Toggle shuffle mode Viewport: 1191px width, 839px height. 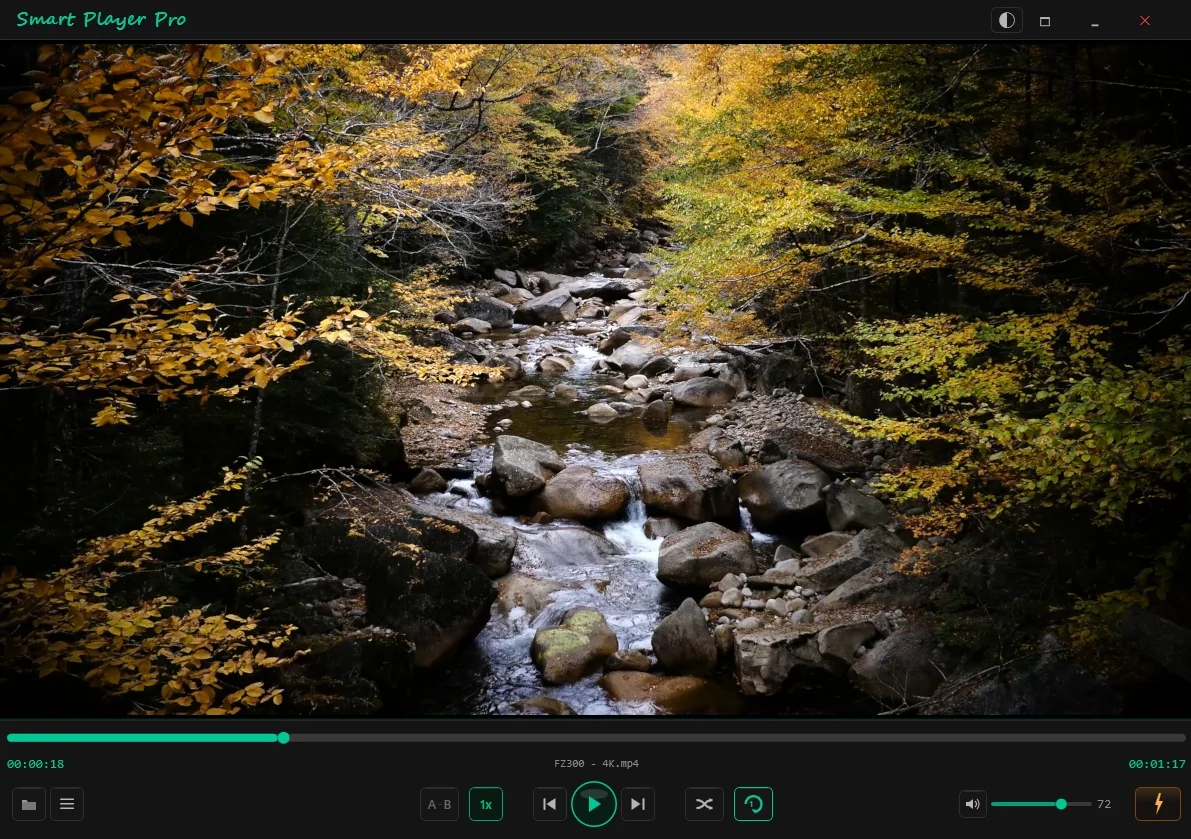(x=704, y=804)
